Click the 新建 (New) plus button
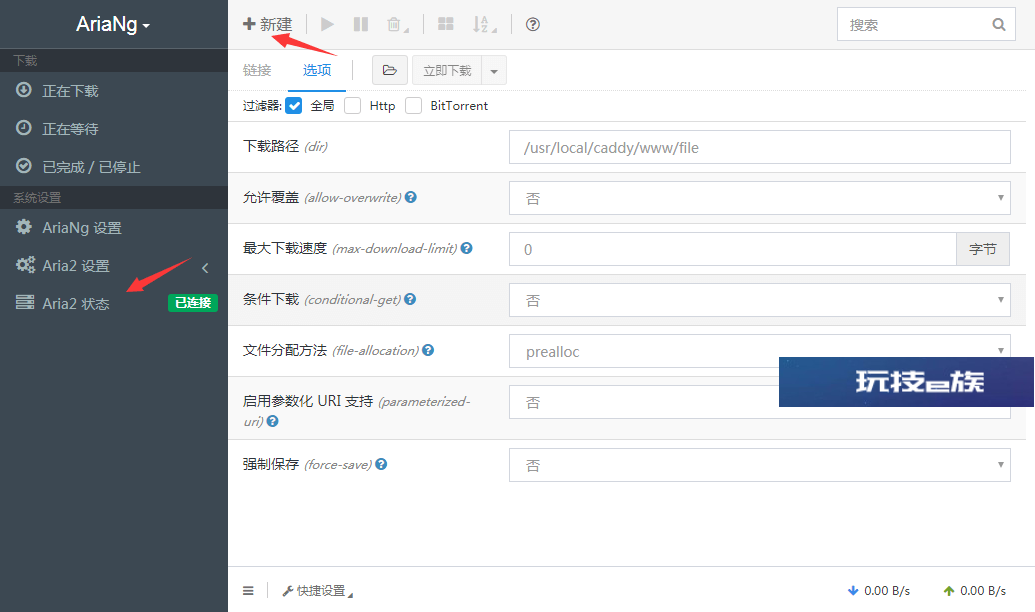Screen dimensions: 1035x612 (267, 24)
